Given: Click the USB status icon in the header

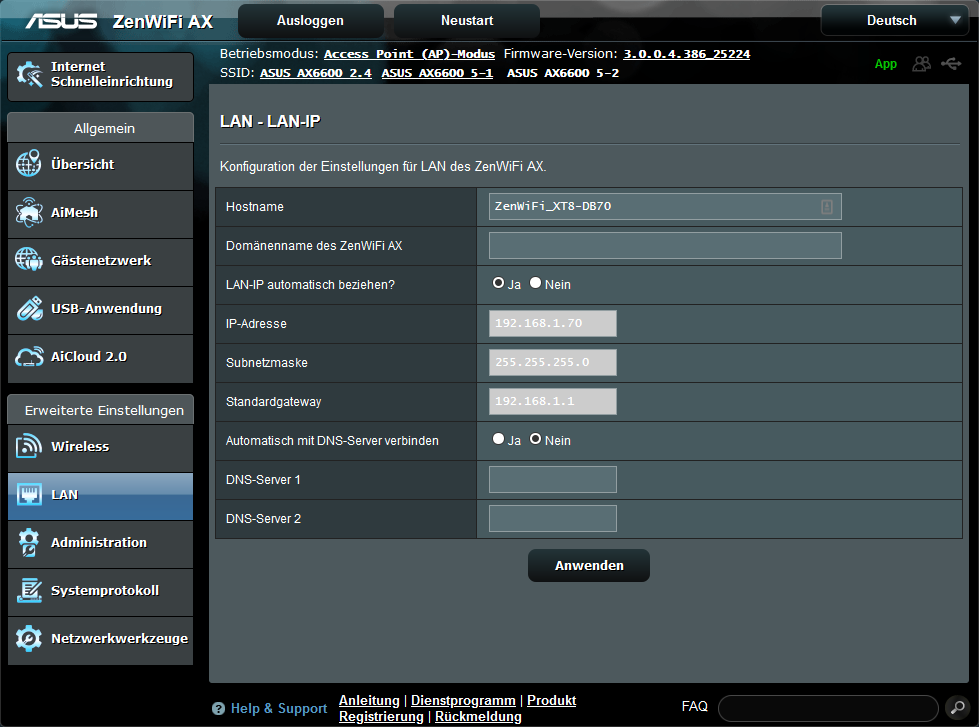Looking at the screenshot, I should pos(952,64).
